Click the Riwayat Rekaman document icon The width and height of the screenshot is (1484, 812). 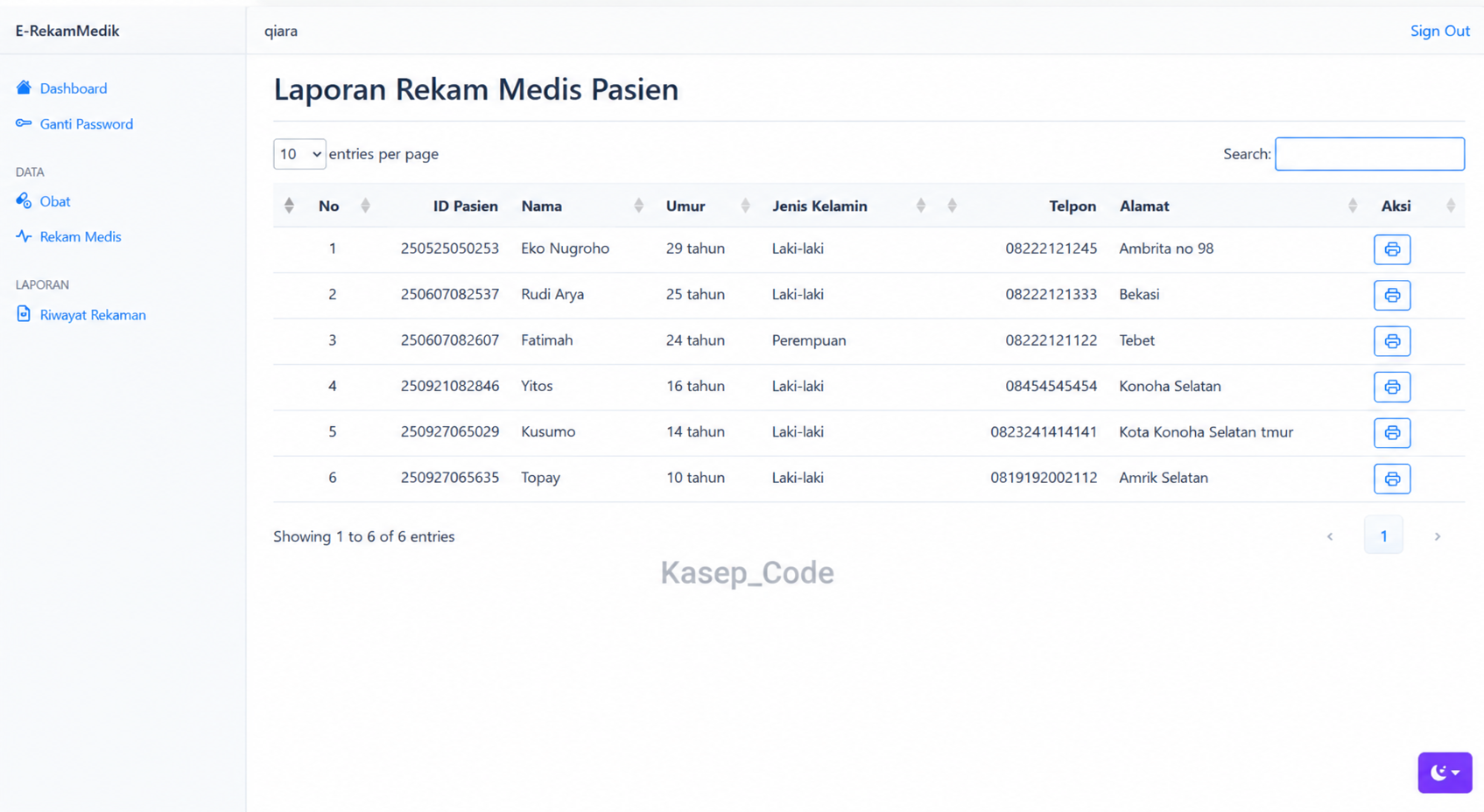tap(24, 314)
